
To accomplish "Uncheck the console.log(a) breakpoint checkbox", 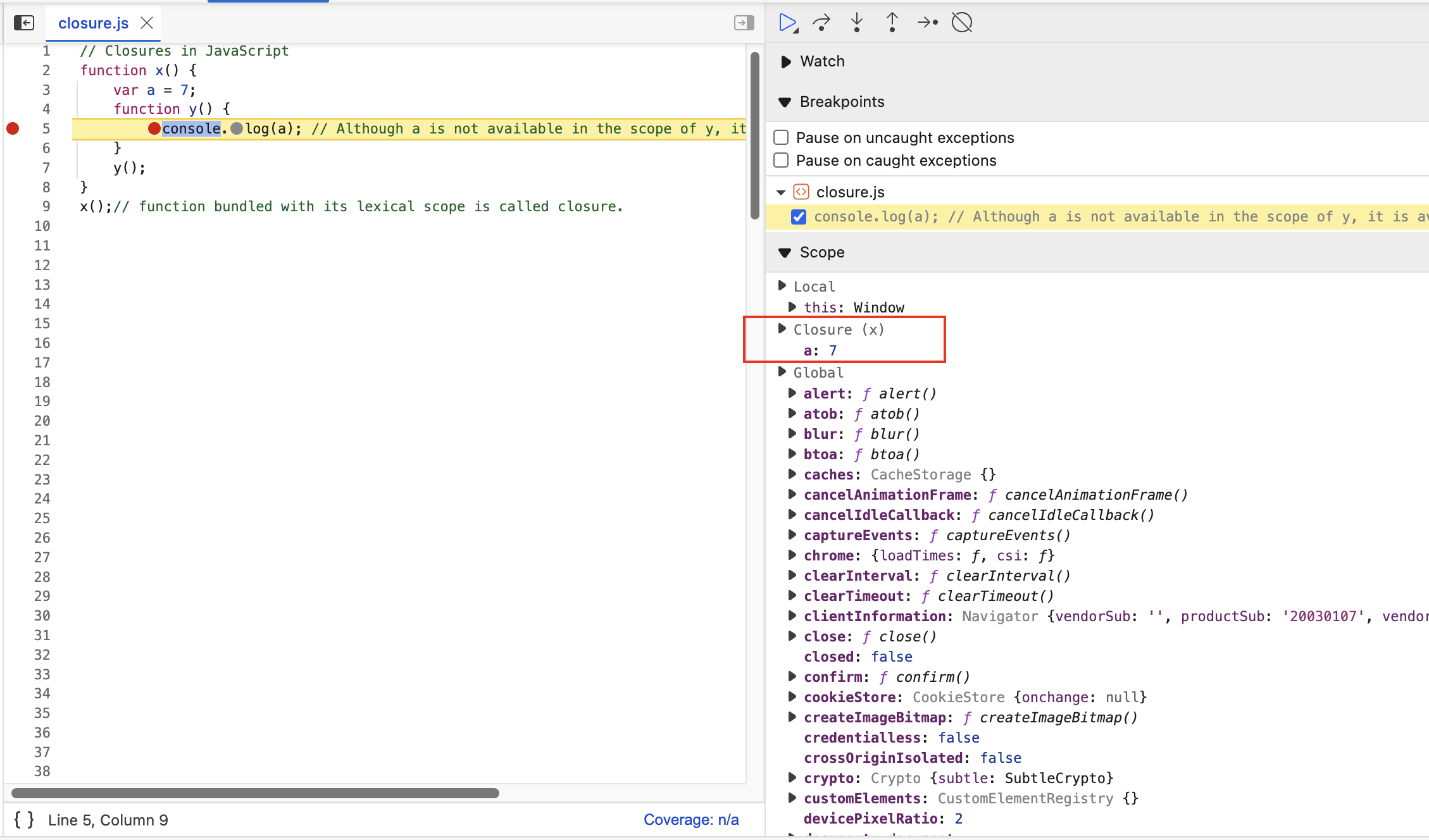I will pos(799,217).
